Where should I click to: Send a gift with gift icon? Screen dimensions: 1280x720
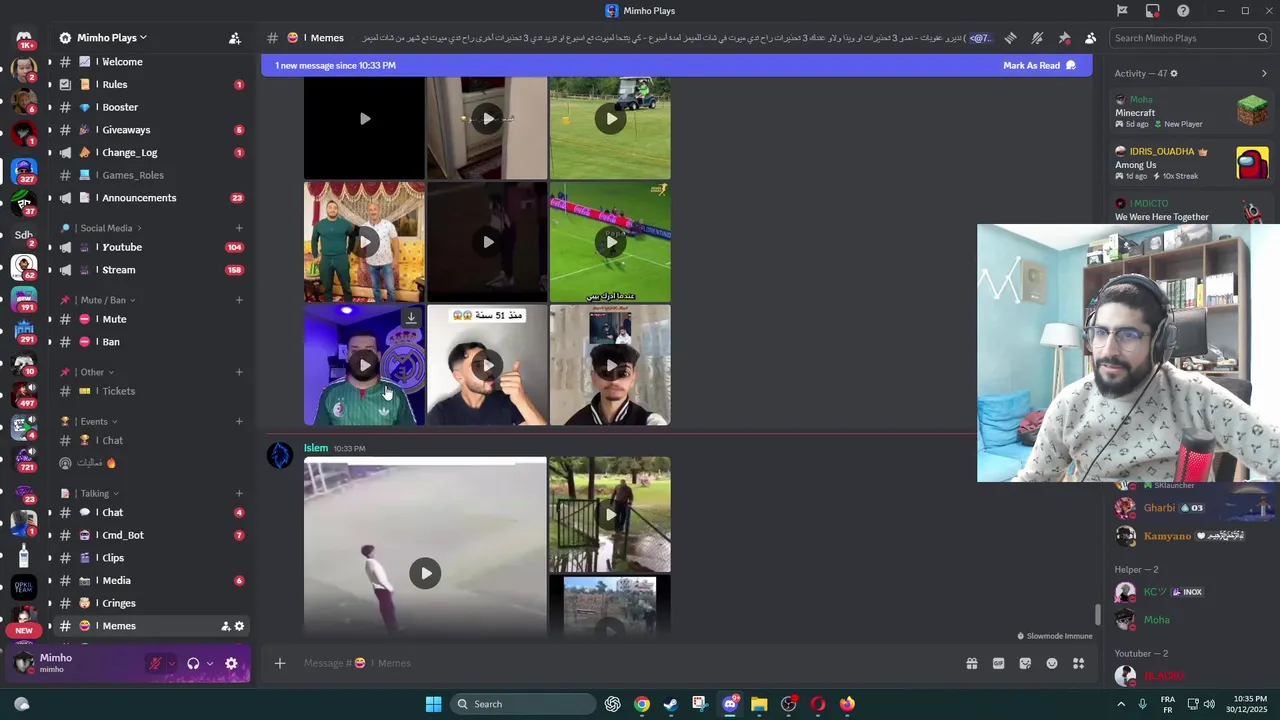pyautogui.click(x=971, y=663)
